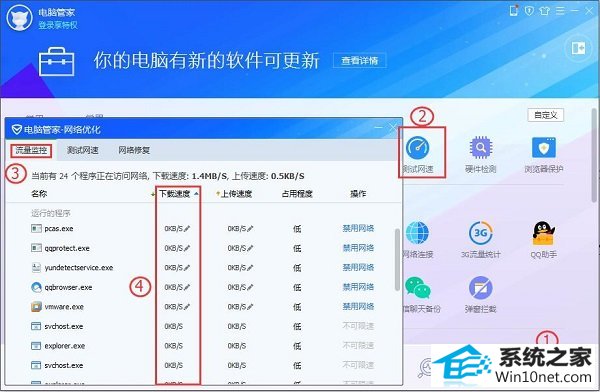Edit download limit pencil for yundetectservice.exe
This screenshot has height=392, width=600.
coord(187,268)
